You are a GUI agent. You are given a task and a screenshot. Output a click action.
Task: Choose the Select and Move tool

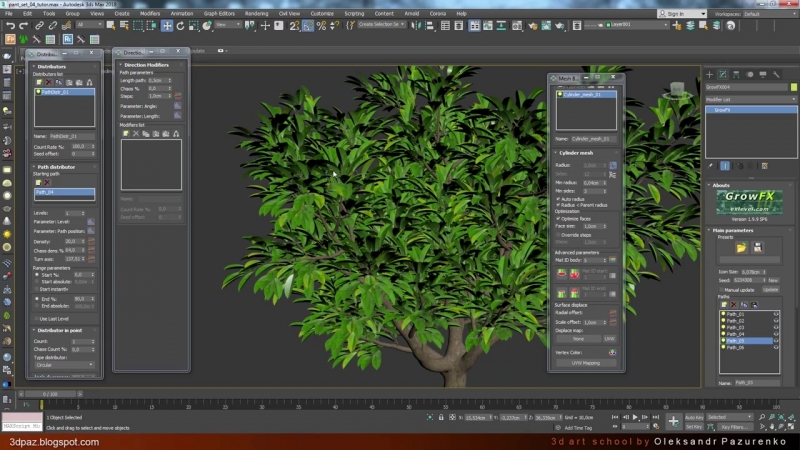167,26
